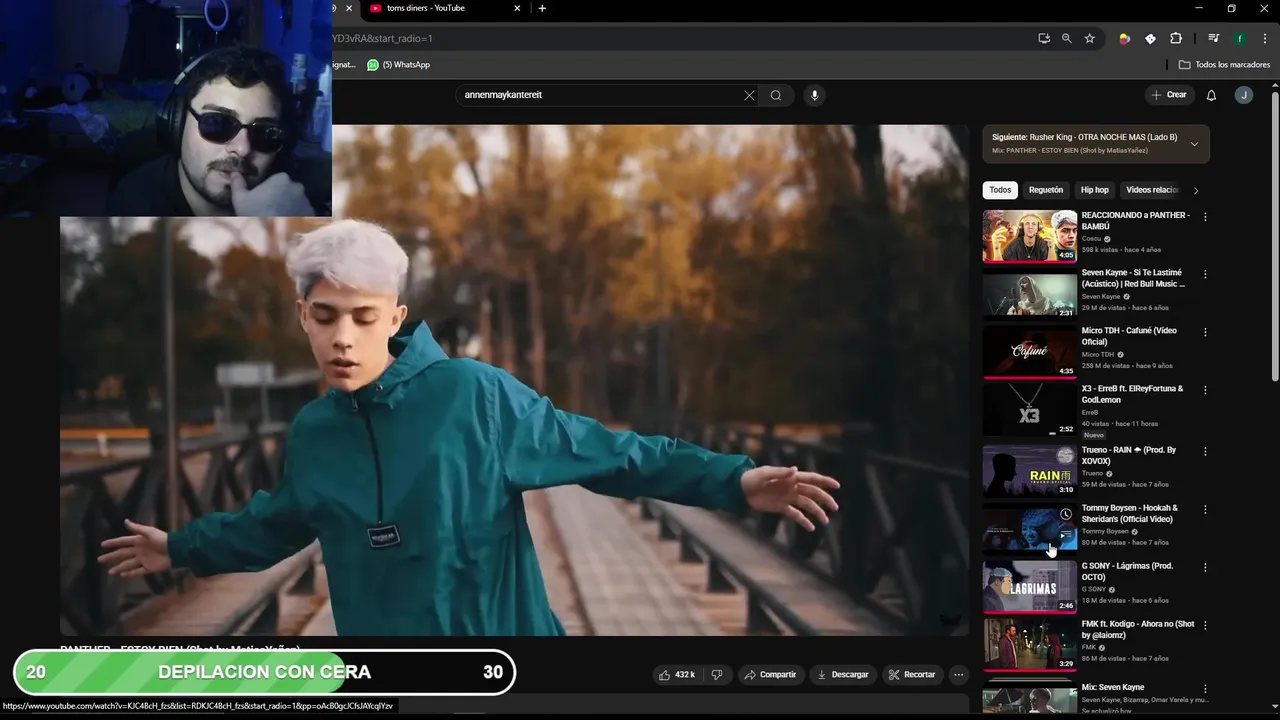This screenshot has width=1280, height=720.
Task: Open options for X3 ErreB video
Action: click(x=1205, y=390)
